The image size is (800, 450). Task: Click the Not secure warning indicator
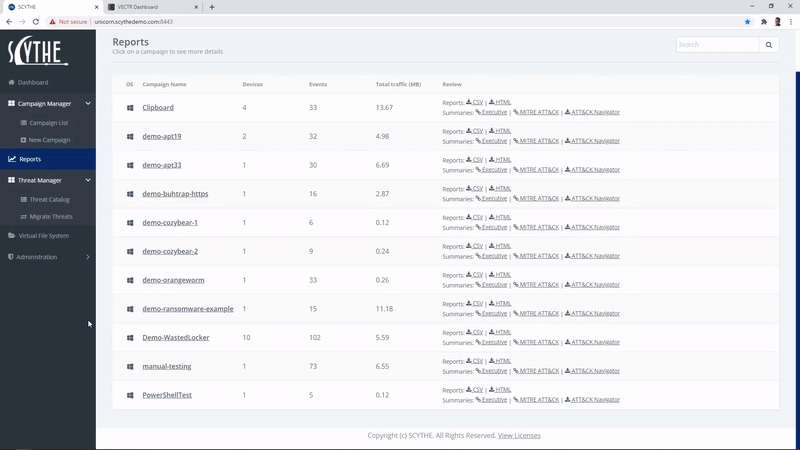[x=68, y=22]
